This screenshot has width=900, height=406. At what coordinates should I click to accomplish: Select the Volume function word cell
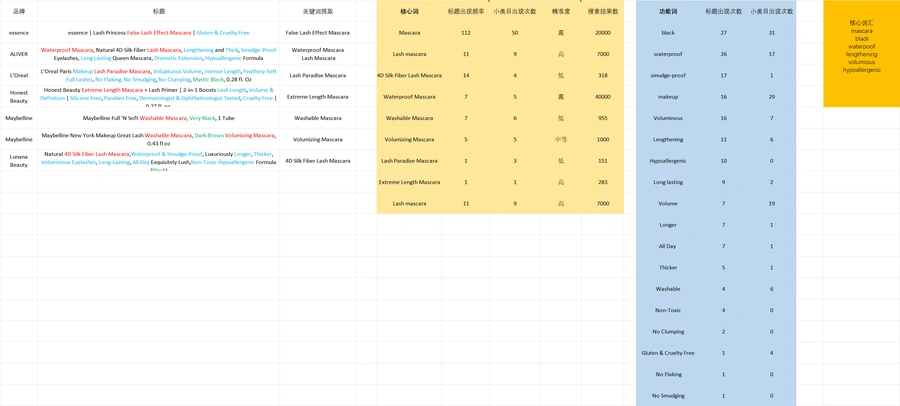[668, 203]
